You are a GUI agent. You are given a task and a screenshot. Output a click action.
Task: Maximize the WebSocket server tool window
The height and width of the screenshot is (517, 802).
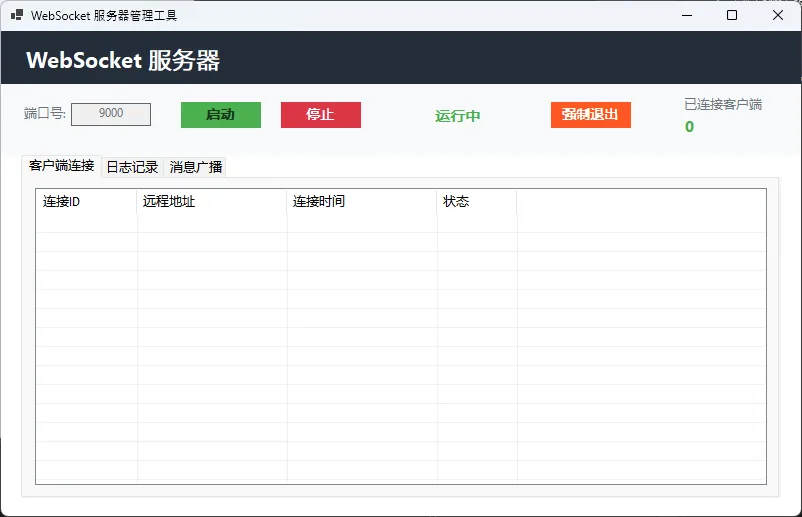tap(732, 16)
